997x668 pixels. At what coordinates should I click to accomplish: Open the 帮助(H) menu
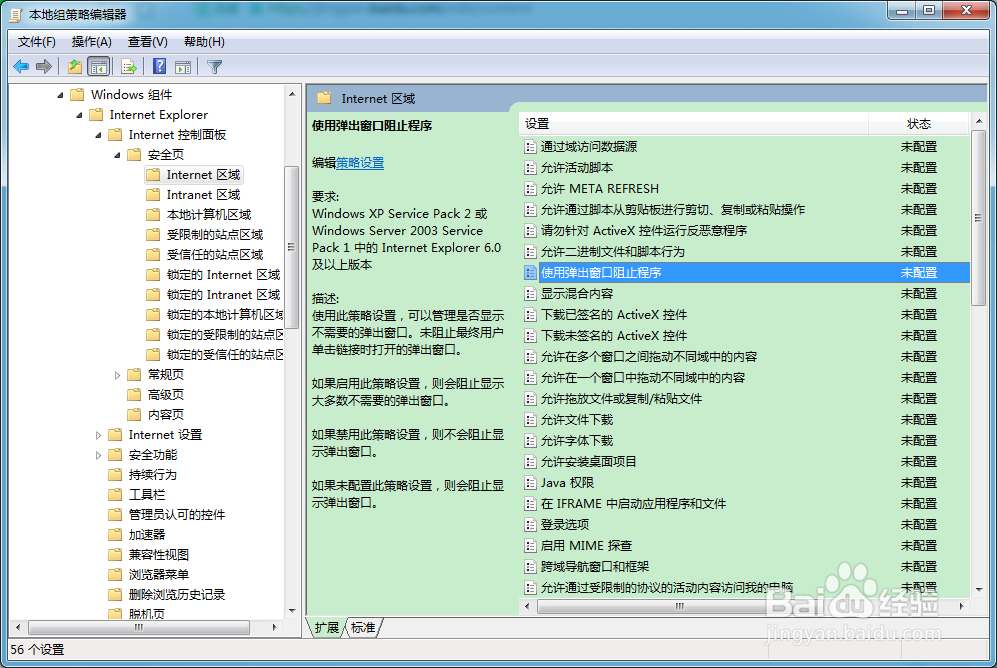click(x=204, y=42)
